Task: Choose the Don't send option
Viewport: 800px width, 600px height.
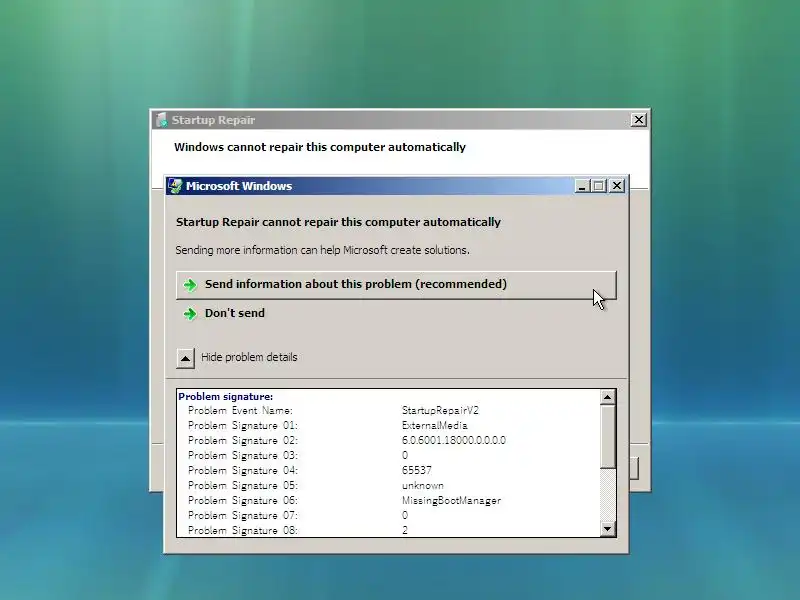Action: (x=234, y=313)
